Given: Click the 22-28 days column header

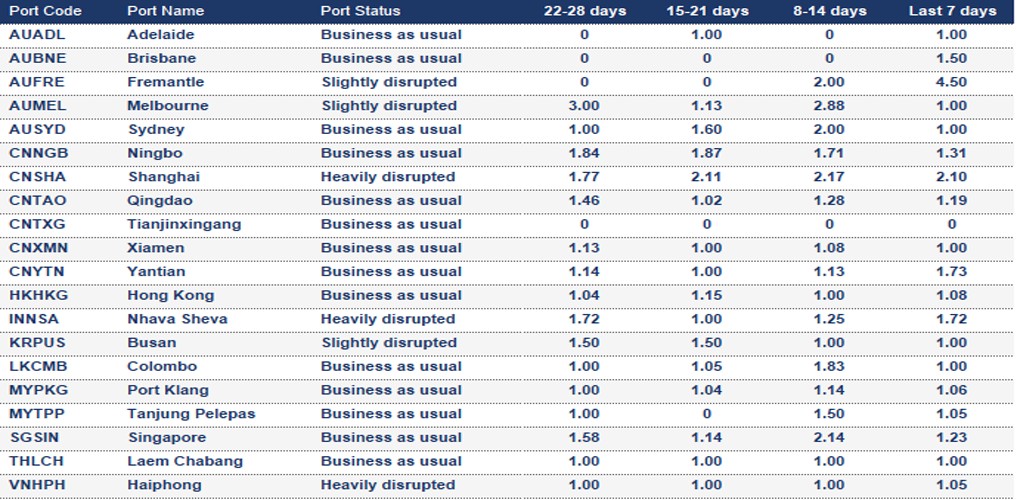Looking at the screenshot, I should [585, 11].
